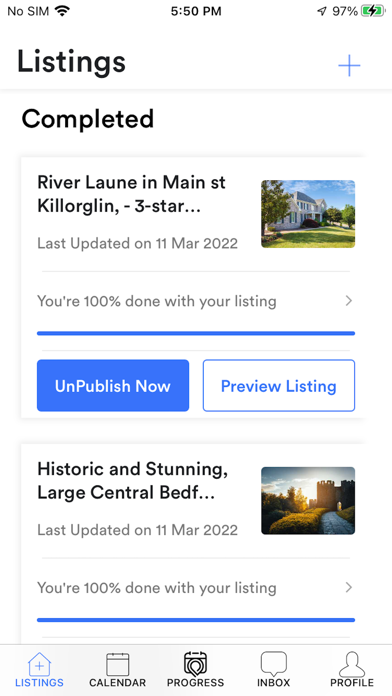Tap River Laune blue progress bar
This screenshot has width=392, height=696.
pos(196,333)
